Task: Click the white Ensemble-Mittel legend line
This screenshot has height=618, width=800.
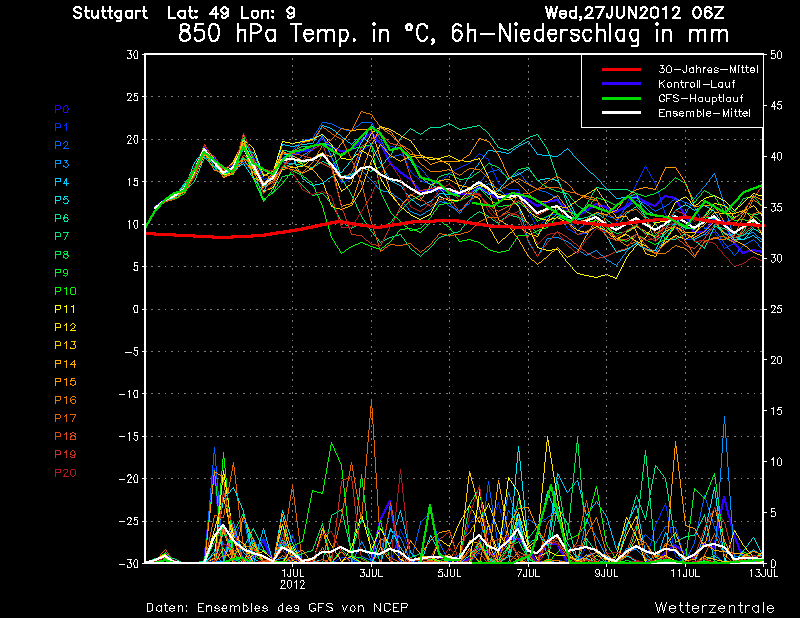Action: pyautogui.click(x=621, y=113)
